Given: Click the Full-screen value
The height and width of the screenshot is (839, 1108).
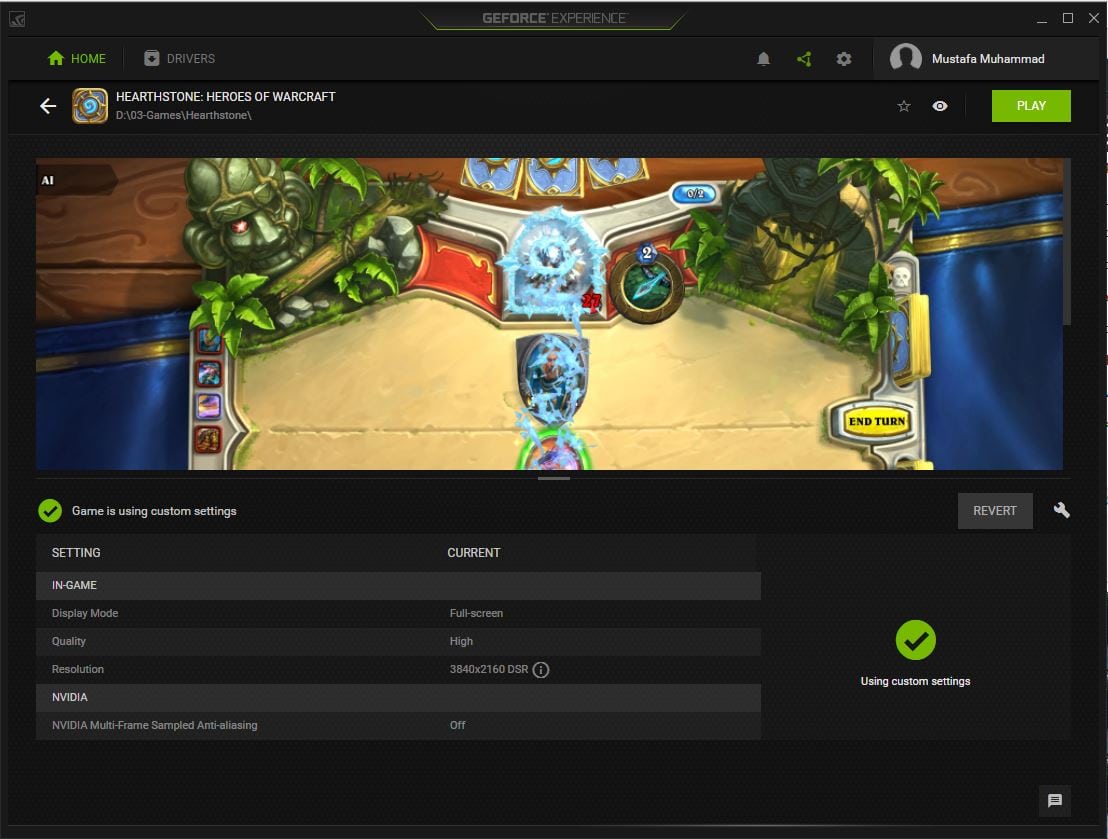Looking at the screenshot, I should tap(476, 614).
